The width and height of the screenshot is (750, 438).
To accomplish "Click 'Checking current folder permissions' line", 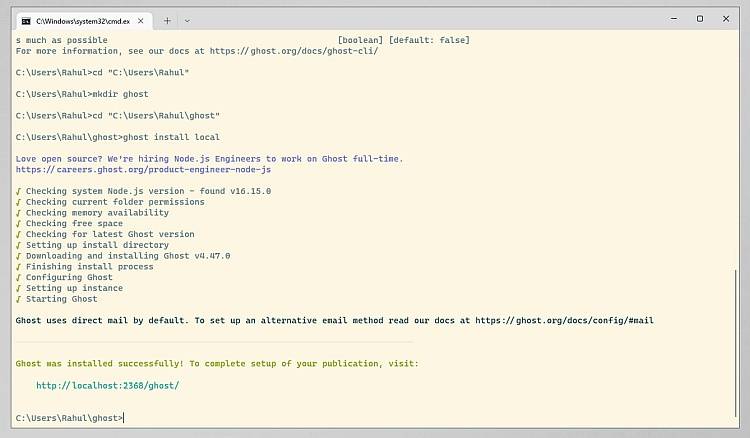I will click(110, 202).
